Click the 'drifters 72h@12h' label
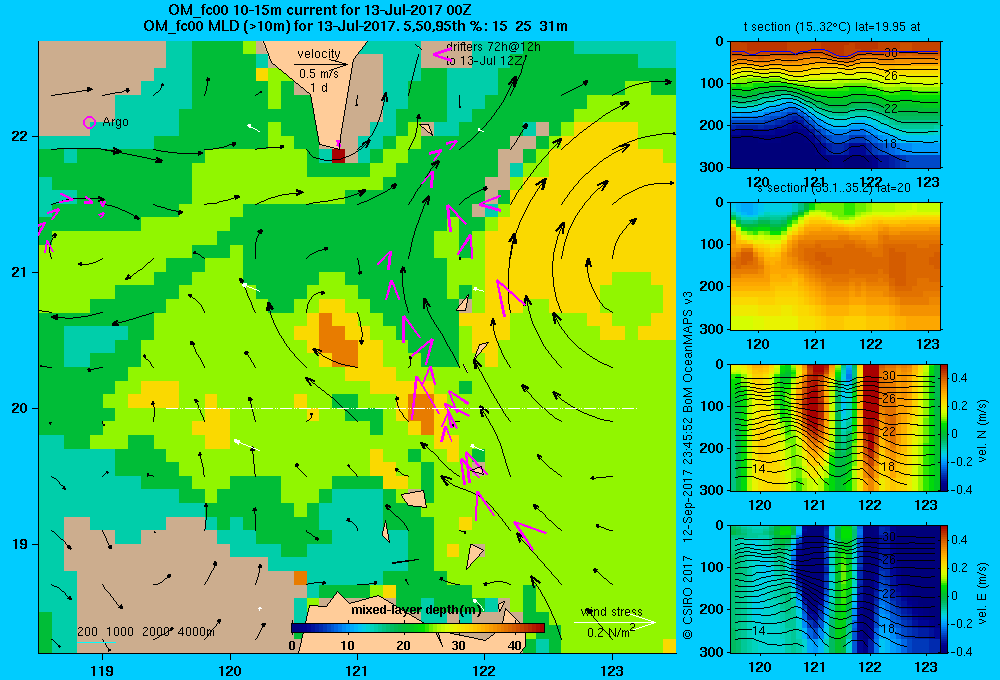Screen dimensions: 1000x680 click(493, 47)
